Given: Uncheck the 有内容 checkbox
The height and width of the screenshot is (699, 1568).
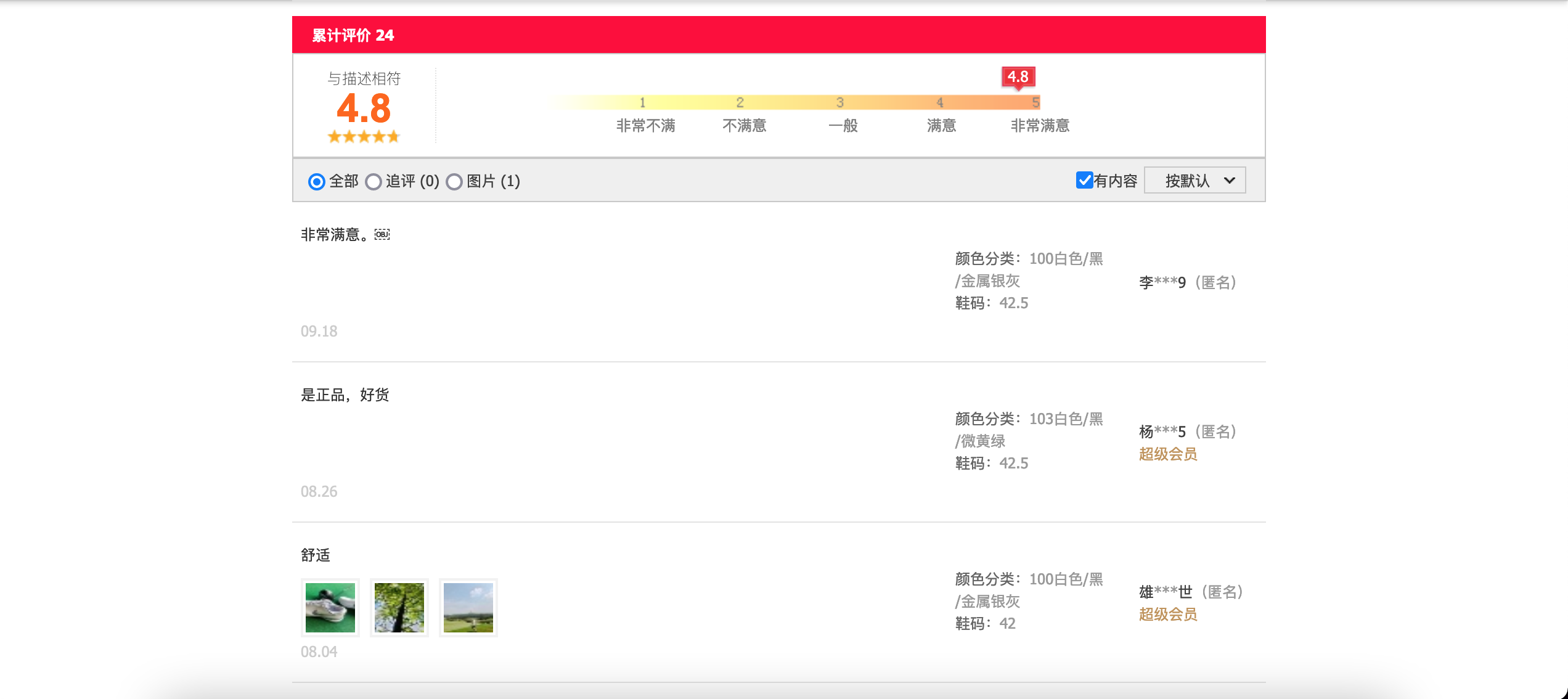Looking at the screenshot, I should tap(1084, 180).
